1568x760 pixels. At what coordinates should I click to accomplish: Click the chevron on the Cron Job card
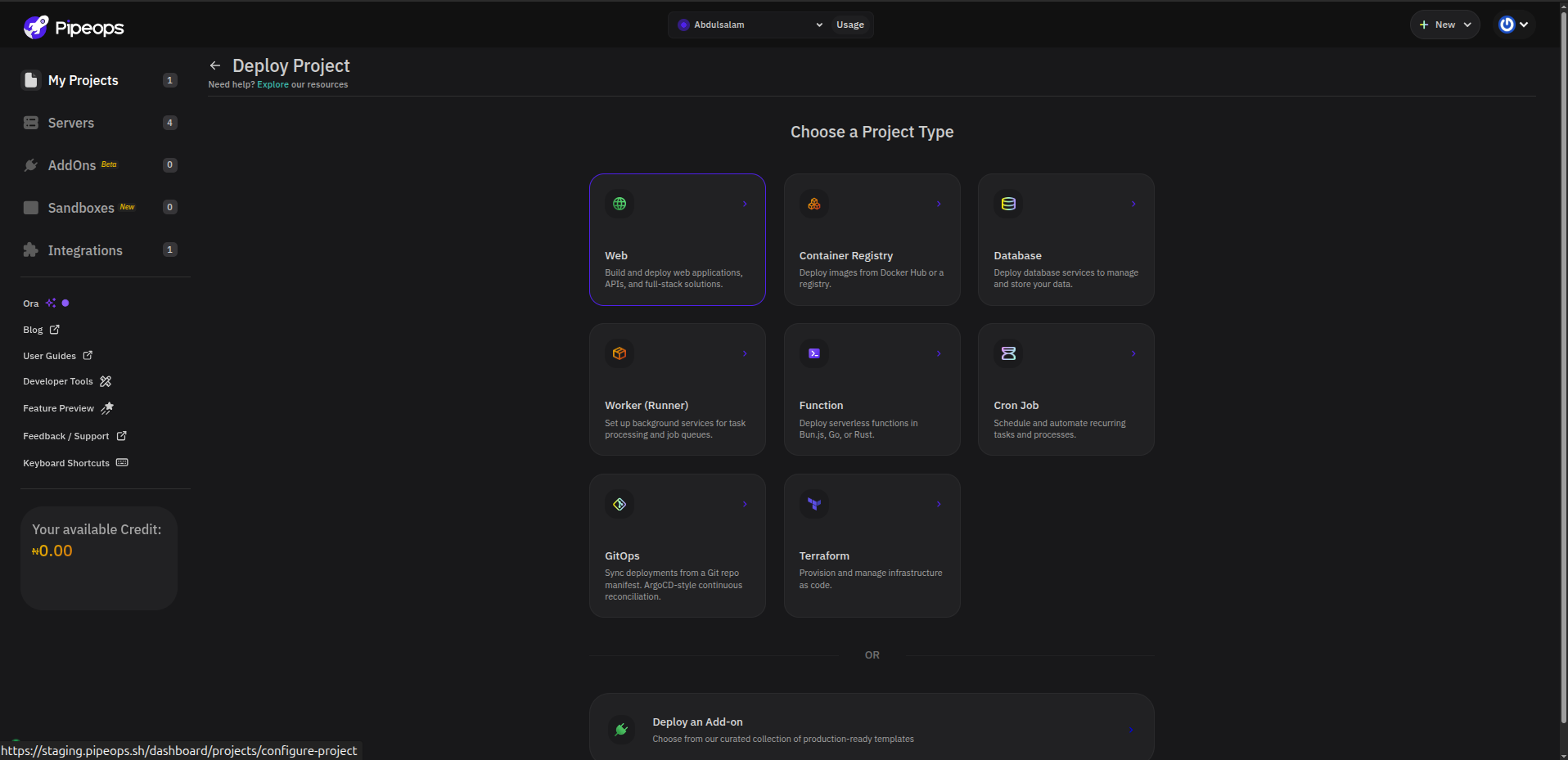coord(1133,353)
